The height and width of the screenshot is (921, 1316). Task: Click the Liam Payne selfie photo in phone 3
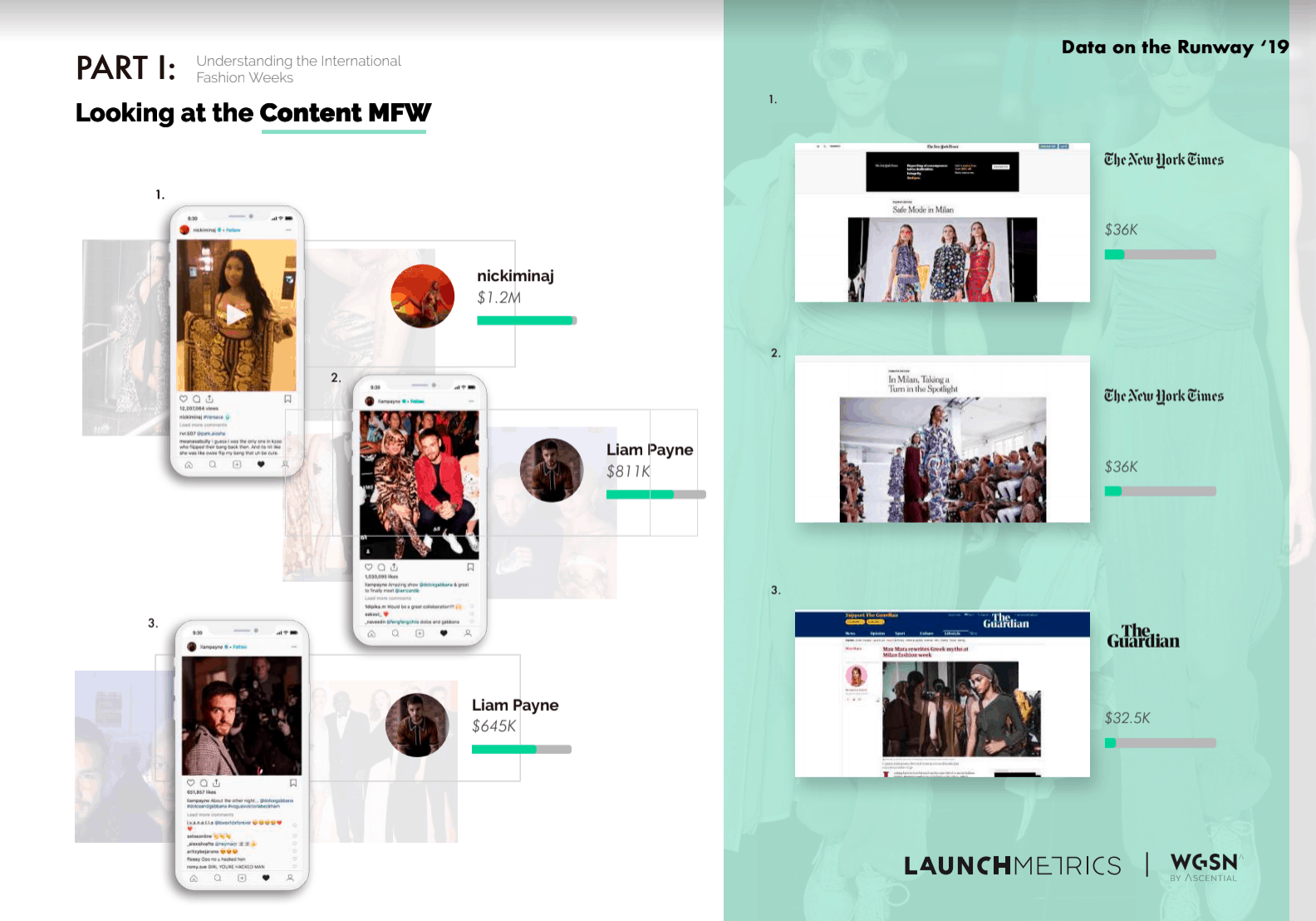click(242, 716)
